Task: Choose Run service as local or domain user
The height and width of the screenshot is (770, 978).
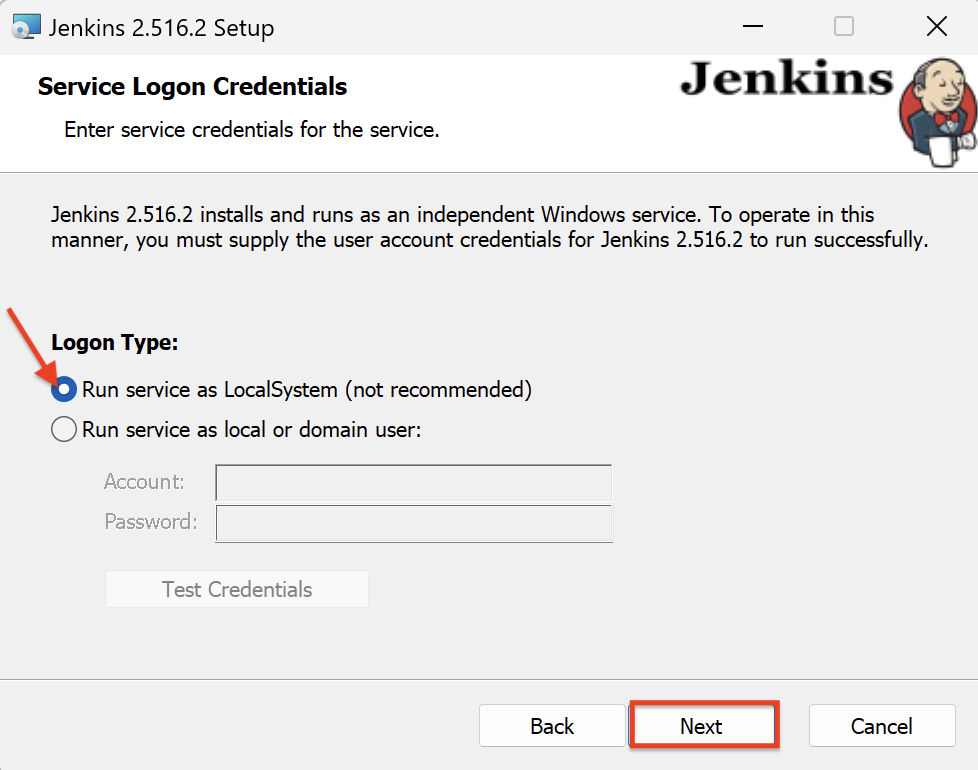Action: tap(64, 430)
